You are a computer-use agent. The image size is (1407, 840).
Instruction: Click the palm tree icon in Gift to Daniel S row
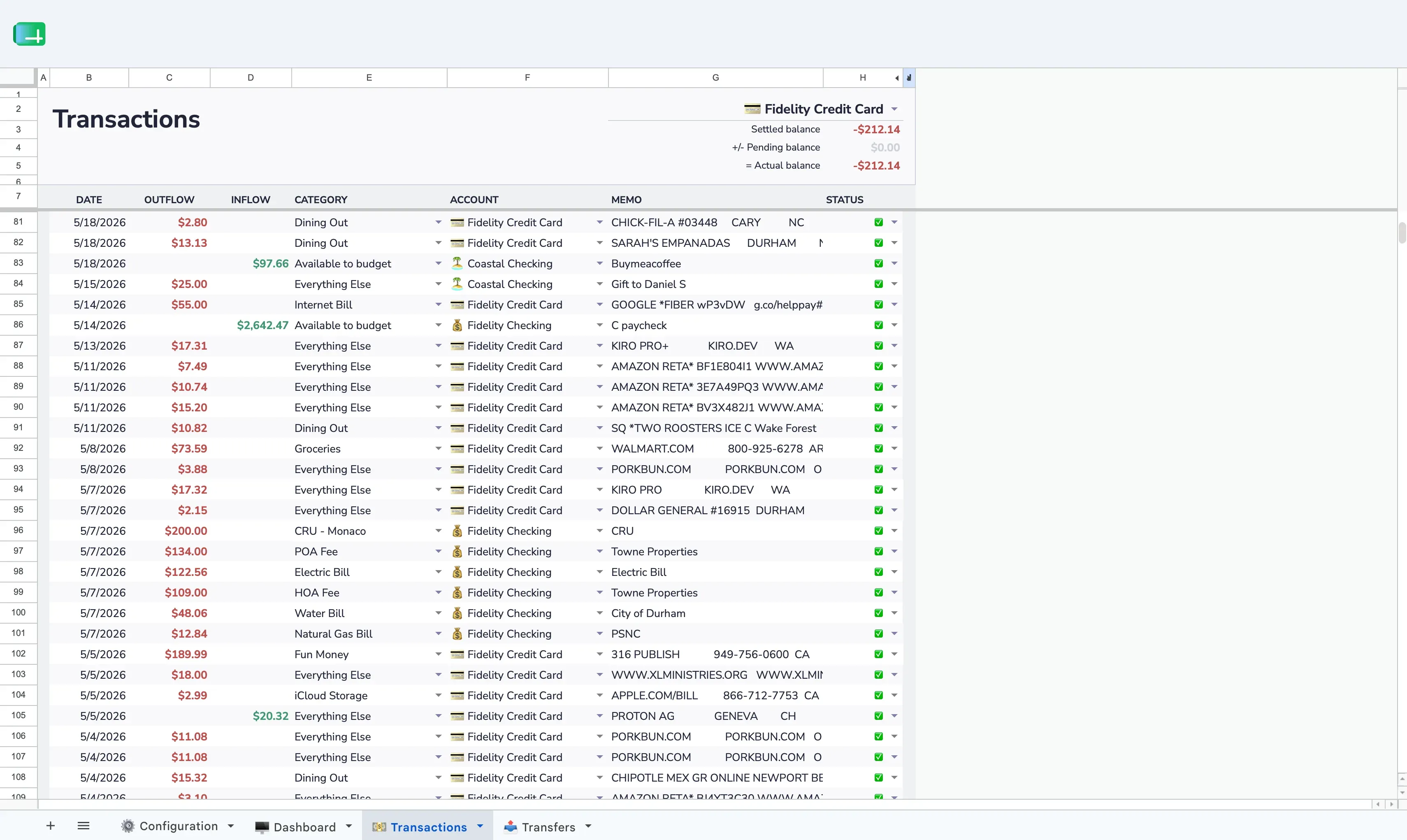[457, 283]
